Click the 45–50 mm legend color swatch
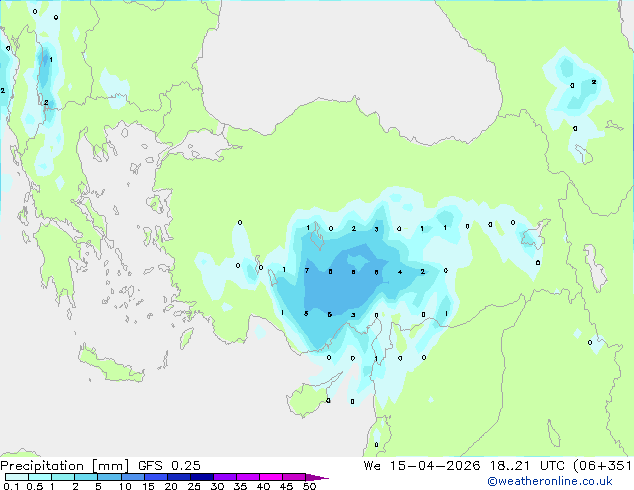Screen dimensions: 634x490 point(294,477)
